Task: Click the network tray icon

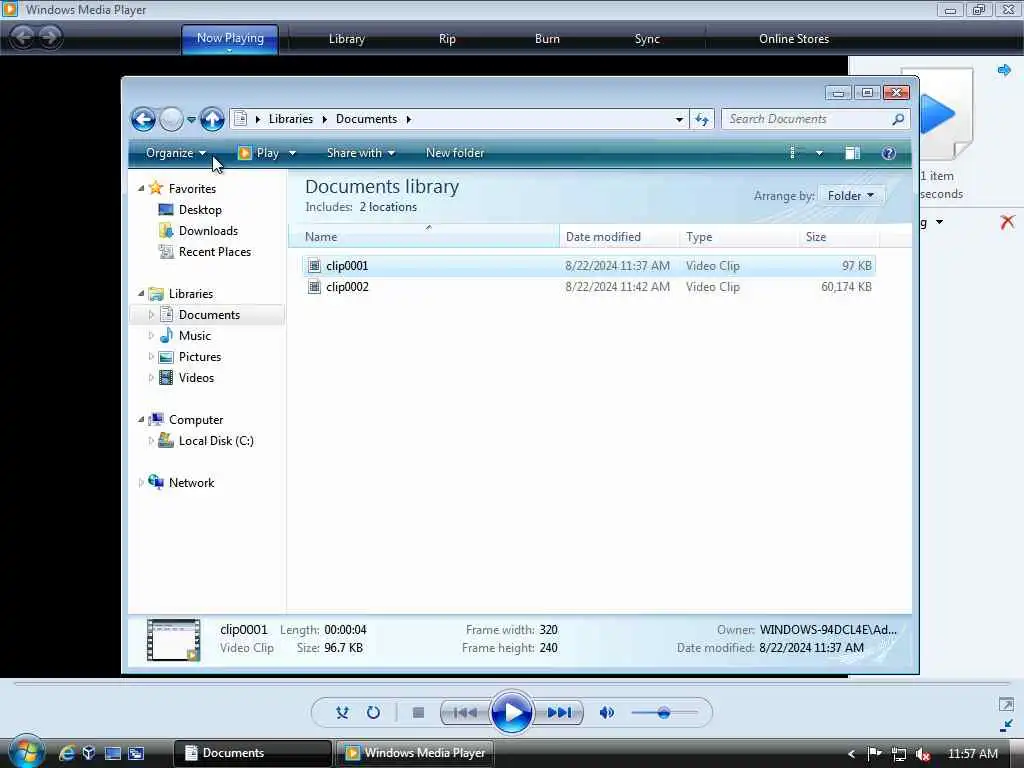Action: (899, 754)
